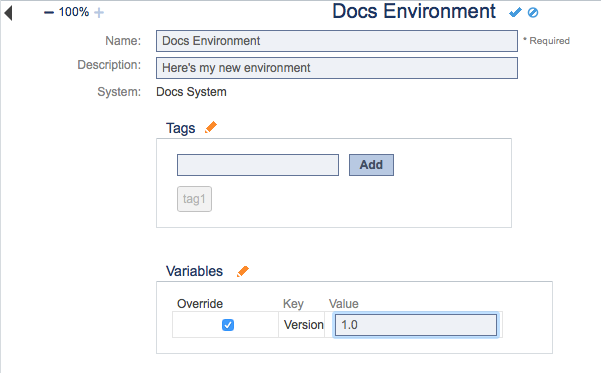The height and width of the screenshot is (373, 601).
Task: Click the Docs Environment page title
Action: tap(414, 11)
